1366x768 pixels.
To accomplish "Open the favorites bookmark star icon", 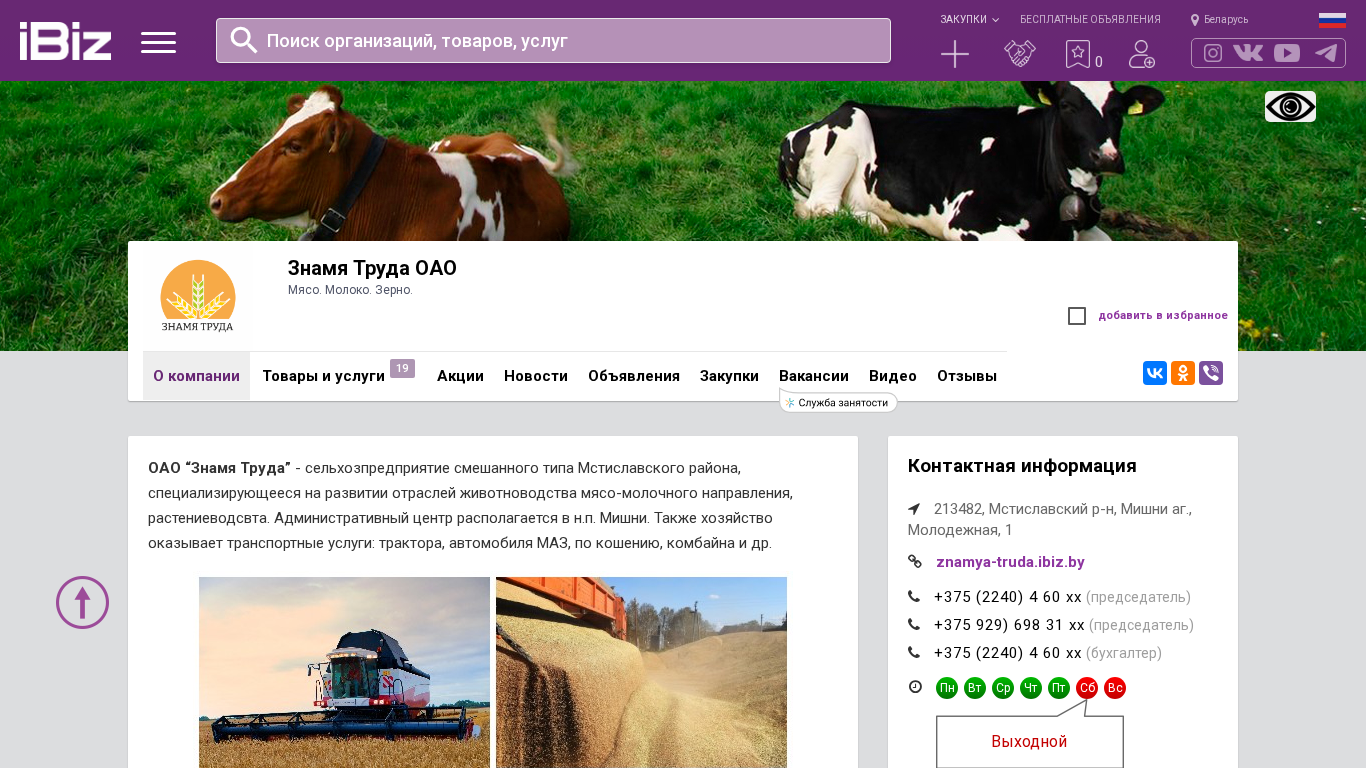I will tap(1077, 54).
